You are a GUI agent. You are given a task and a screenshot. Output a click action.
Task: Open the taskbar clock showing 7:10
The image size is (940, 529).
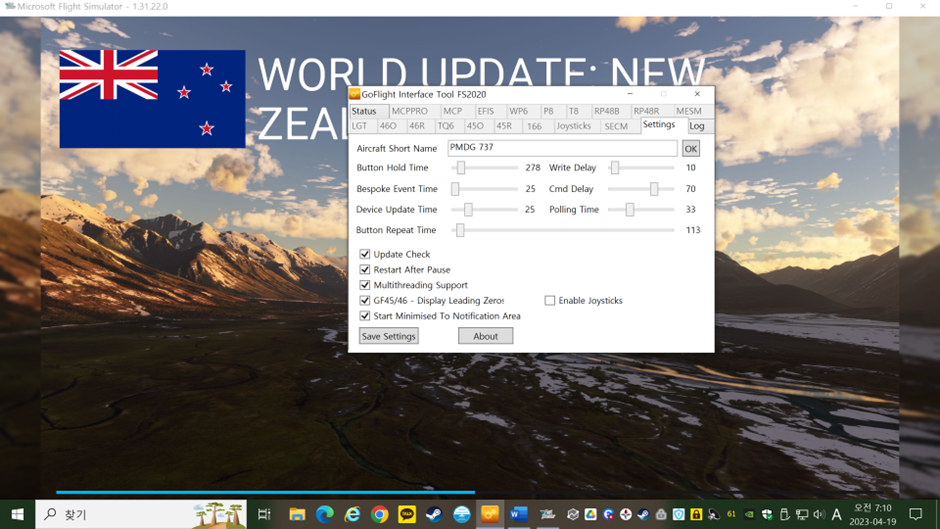(872, 515)
